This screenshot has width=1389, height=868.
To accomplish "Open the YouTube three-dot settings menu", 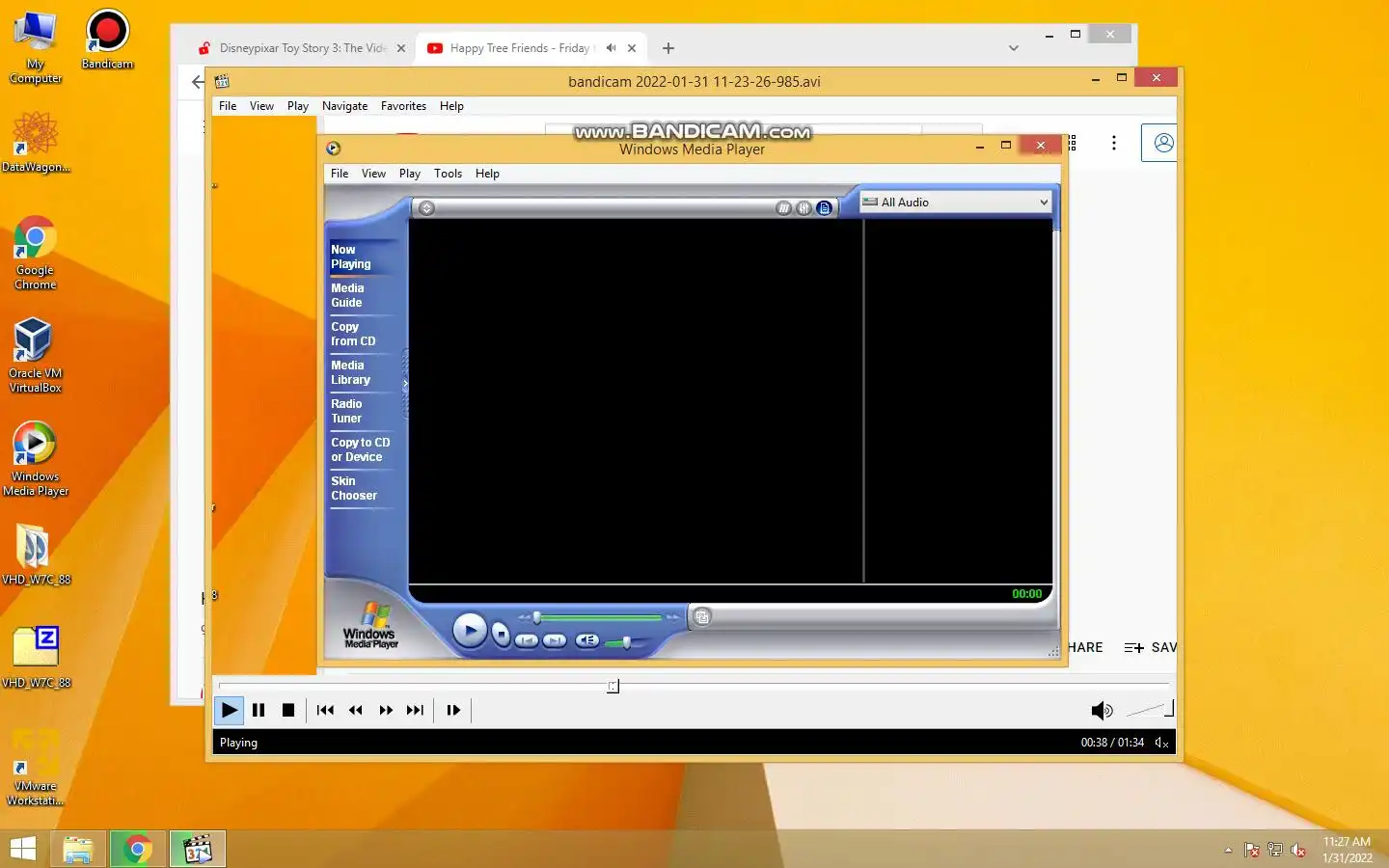I will coord(1114,143).
